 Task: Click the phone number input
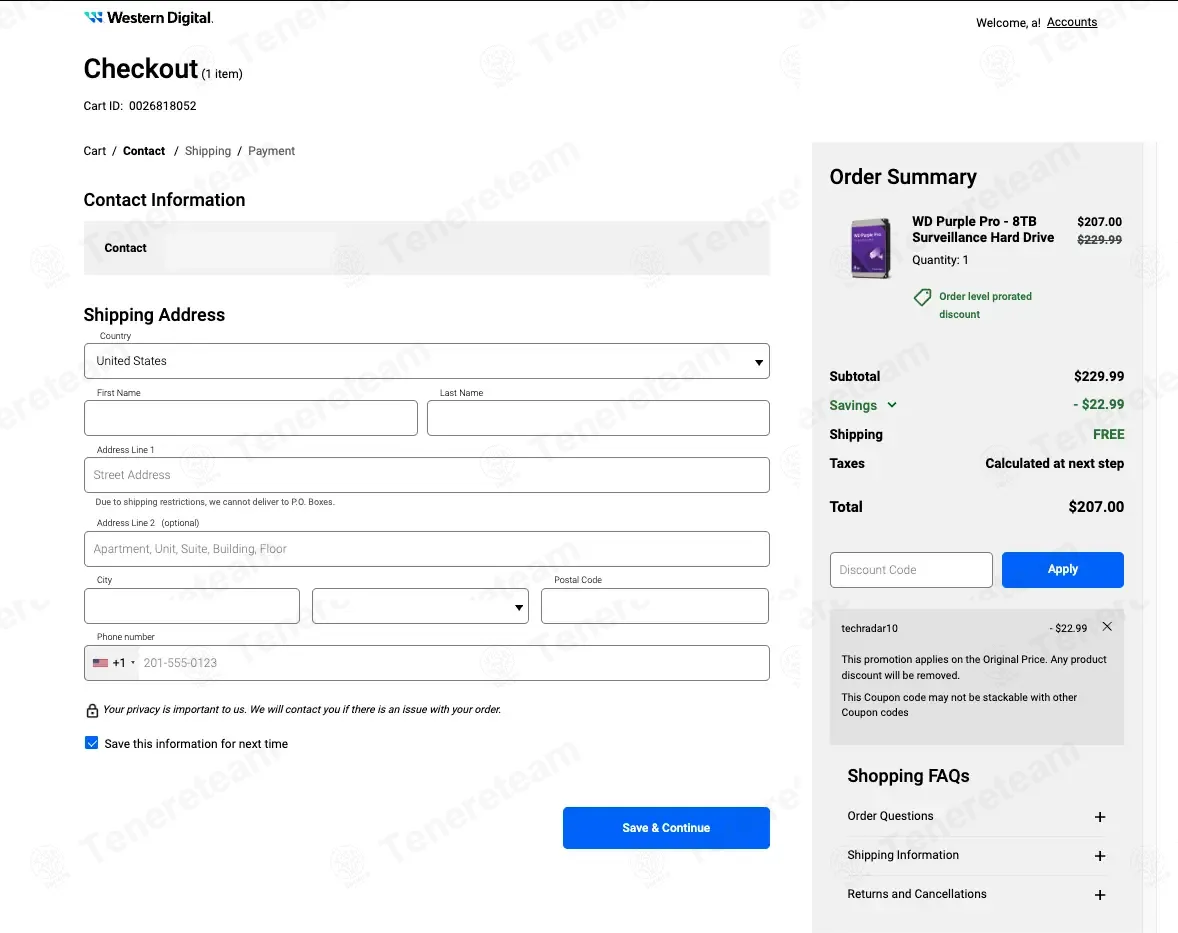point(454,663)
